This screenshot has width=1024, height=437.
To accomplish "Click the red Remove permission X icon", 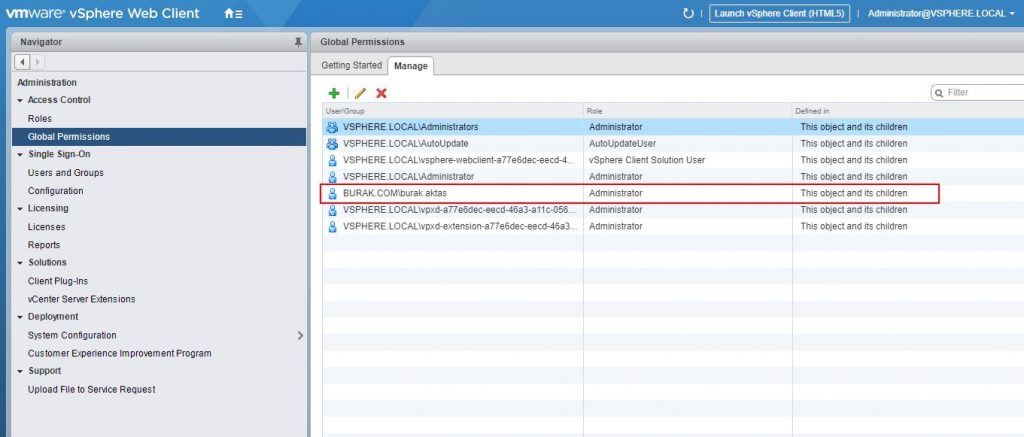I will [381, 93].
